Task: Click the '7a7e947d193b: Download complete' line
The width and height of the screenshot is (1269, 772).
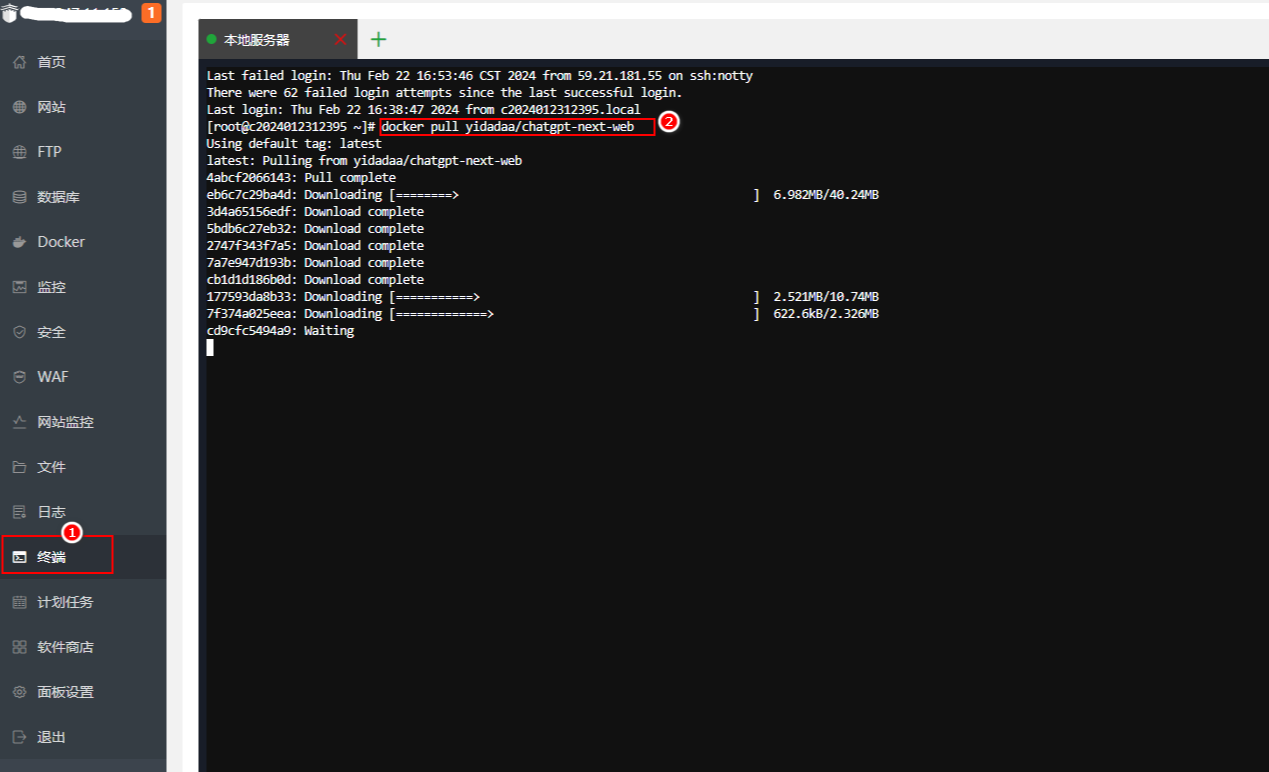Action: click(x=315, y=263)
